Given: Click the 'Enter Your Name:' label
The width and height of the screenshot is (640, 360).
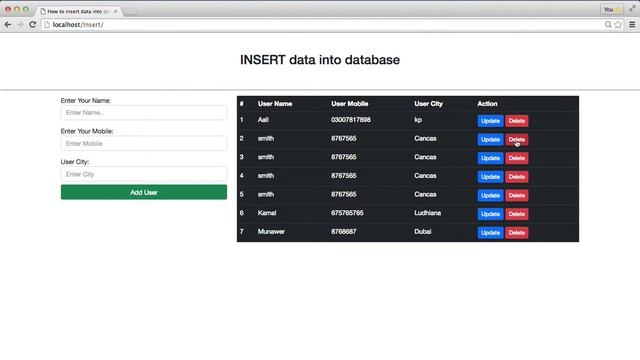Looking at the screenshot, I should point(86,100).
